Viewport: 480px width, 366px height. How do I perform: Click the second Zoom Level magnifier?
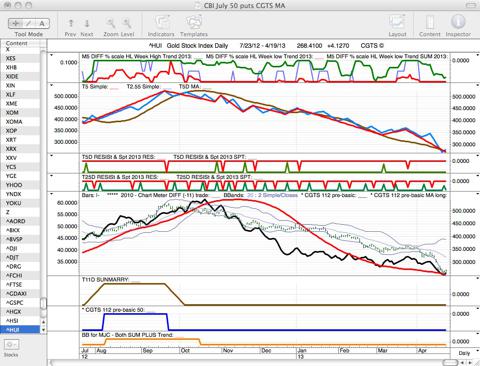click(127, 23)
